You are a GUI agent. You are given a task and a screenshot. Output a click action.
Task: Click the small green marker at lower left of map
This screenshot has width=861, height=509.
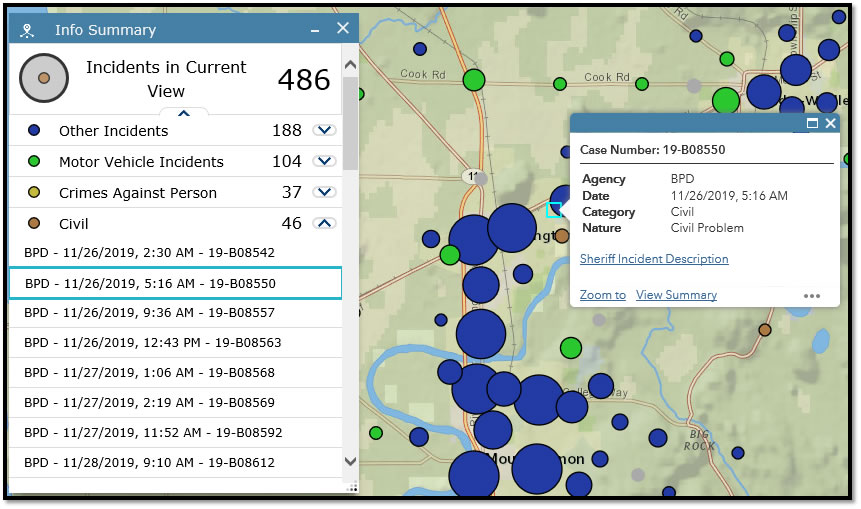pos(376,433)
